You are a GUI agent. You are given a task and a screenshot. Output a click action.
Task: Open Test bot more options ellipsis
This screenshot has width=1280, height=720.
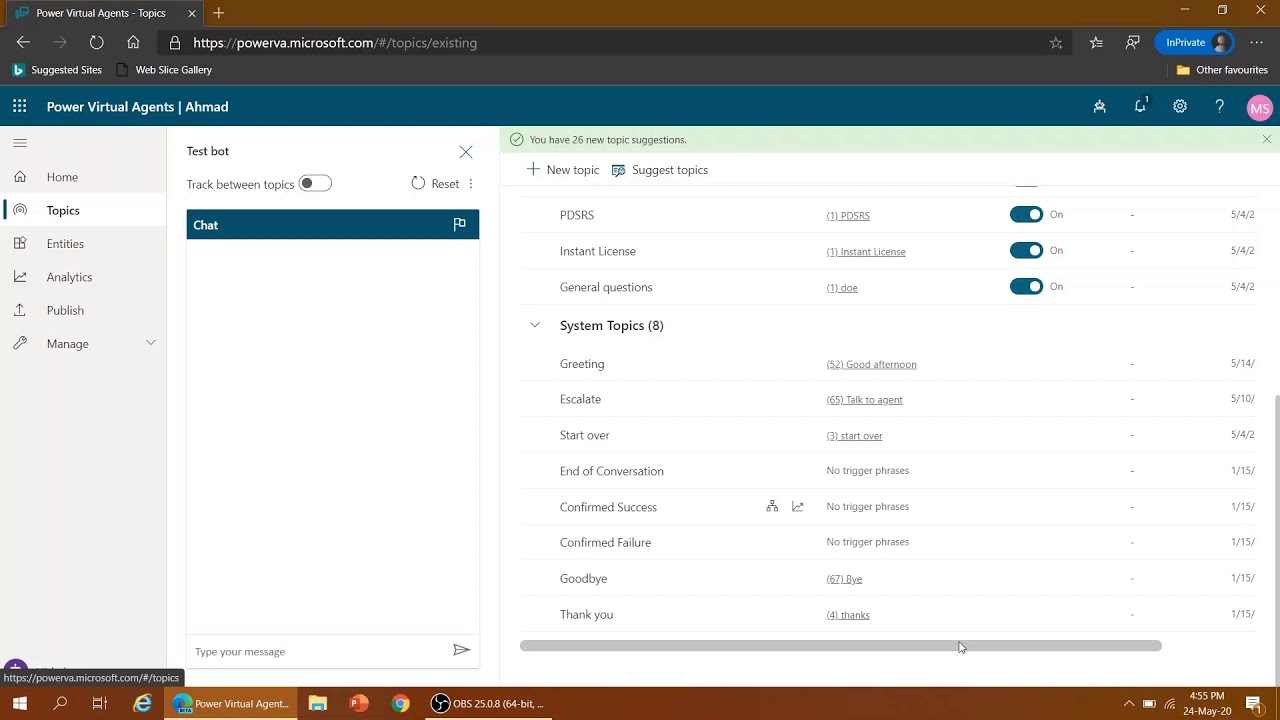(x=471, y=184)
